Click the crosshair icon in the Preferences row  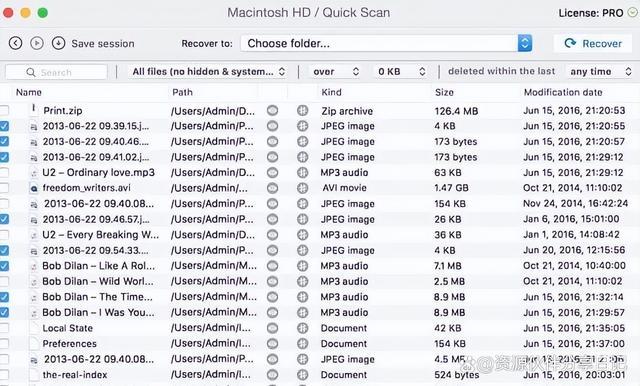click(x=302, y=344)
